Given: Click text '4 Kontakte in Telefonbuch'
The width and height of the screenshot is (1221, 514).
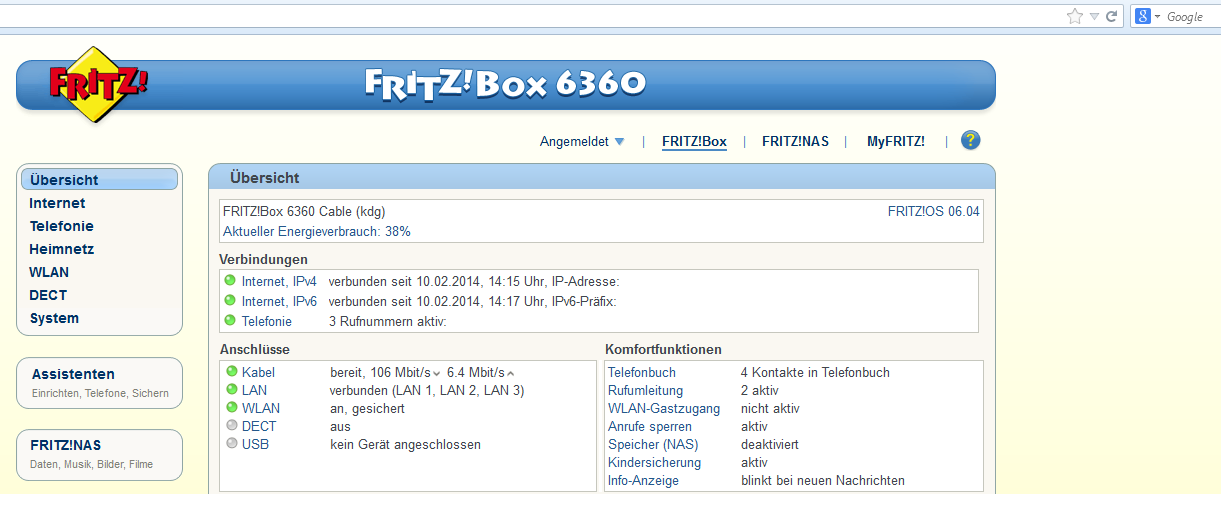Looking at the screenshot, I should (815, 372).
